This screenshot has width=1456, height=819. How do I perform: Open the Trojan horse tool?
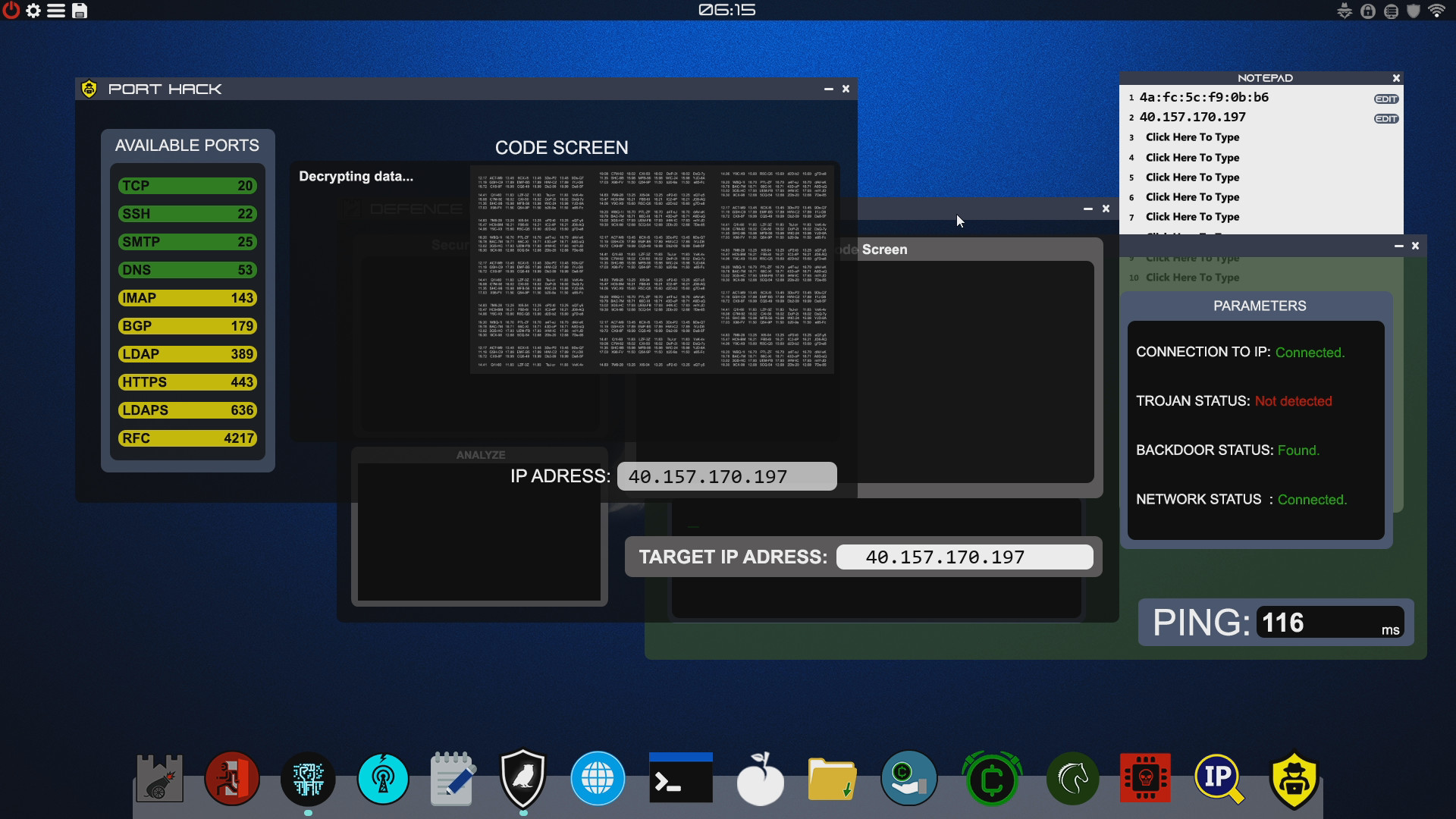tap(1072, 777)
